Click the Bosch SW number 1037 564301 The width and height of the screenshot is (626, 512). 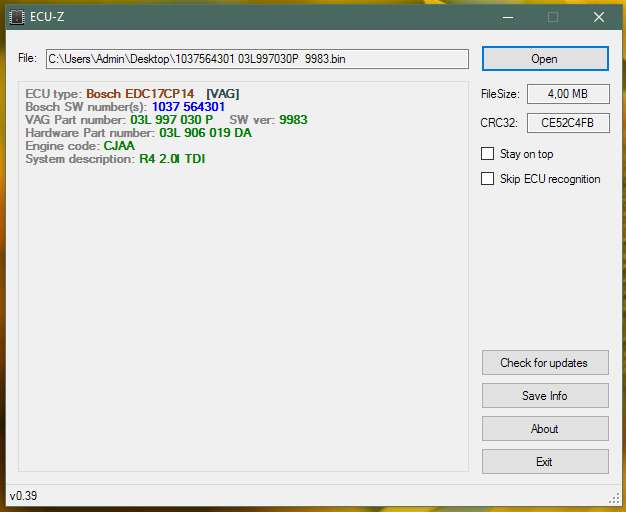(188, 107)
